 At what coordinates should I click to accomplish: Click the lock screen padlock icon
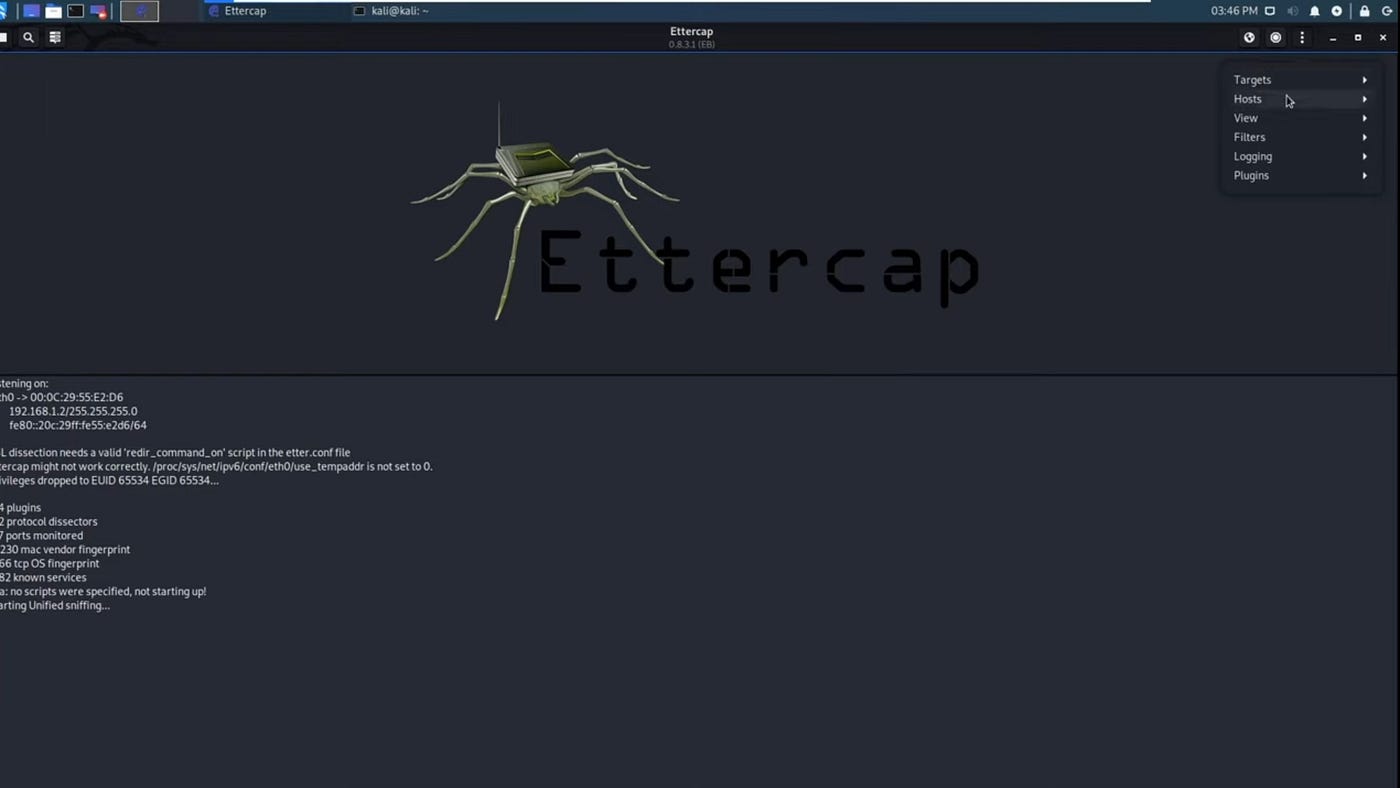point(1364,11)
